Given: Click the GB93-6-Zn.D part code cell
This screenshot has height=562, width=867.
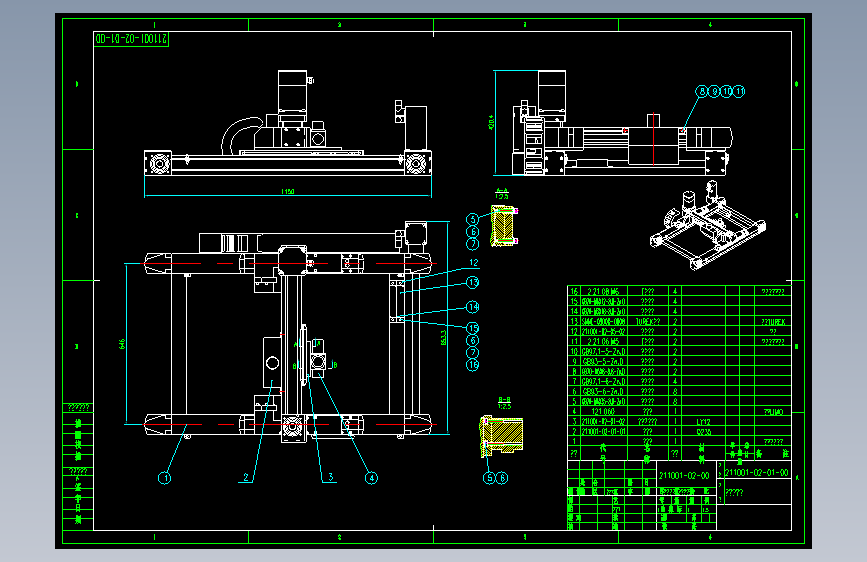Looking at the screenshot, I should 603,392.
